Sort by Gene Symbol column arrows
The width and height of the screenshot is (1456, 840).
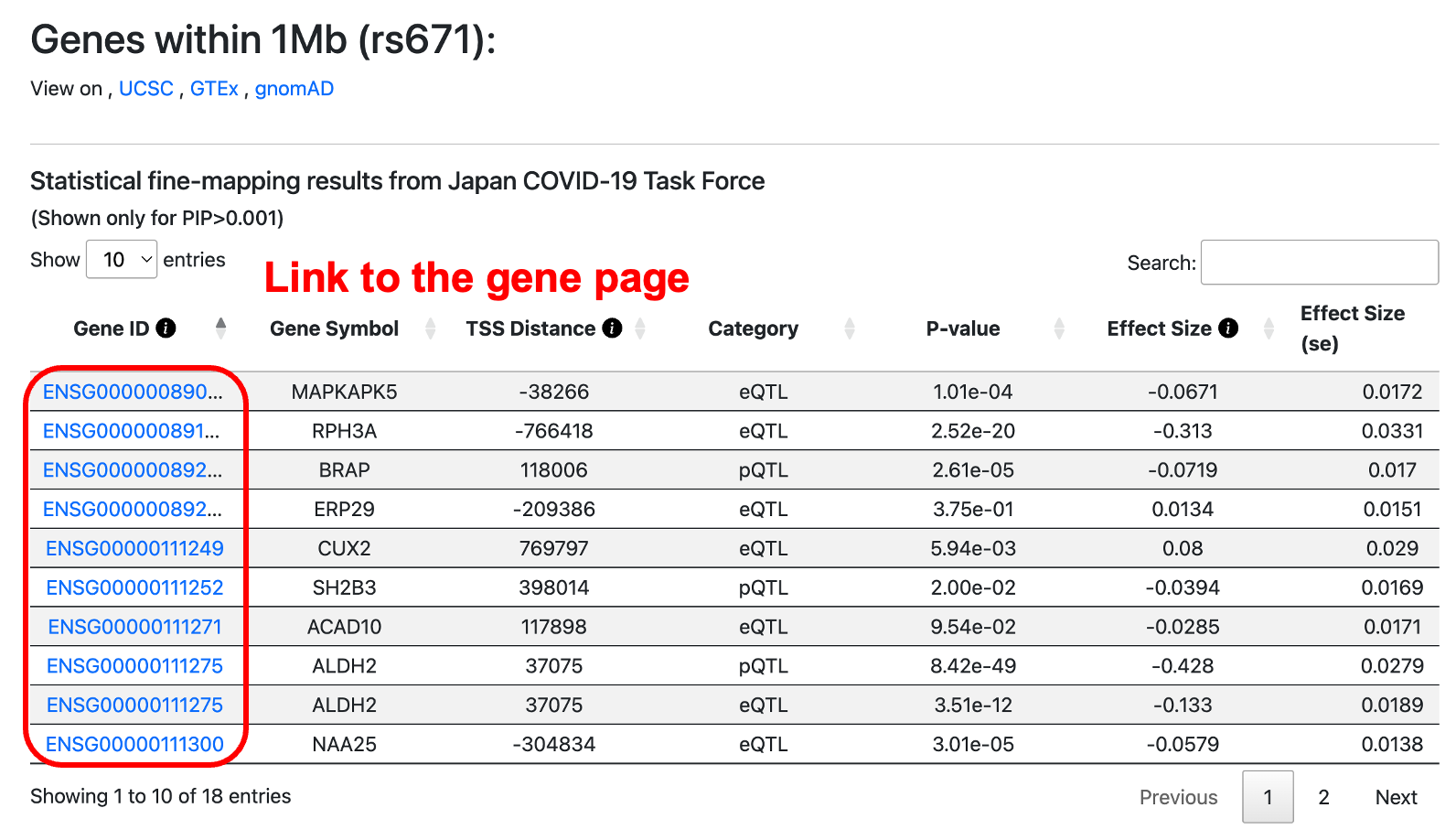[x=430, y=328]
